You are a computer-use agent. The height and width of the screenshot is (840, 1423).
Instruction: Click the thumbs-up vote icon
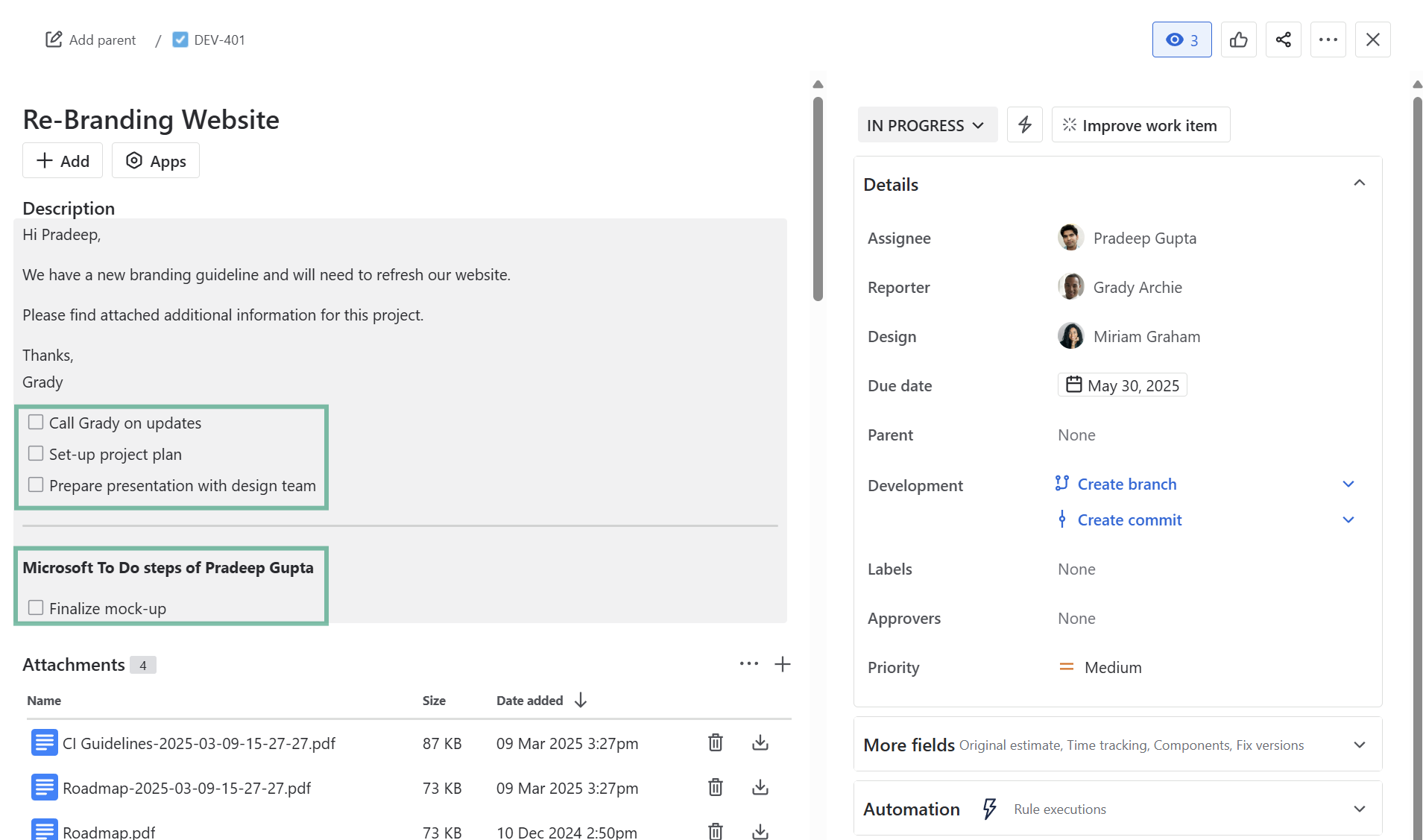point(1238,40)
